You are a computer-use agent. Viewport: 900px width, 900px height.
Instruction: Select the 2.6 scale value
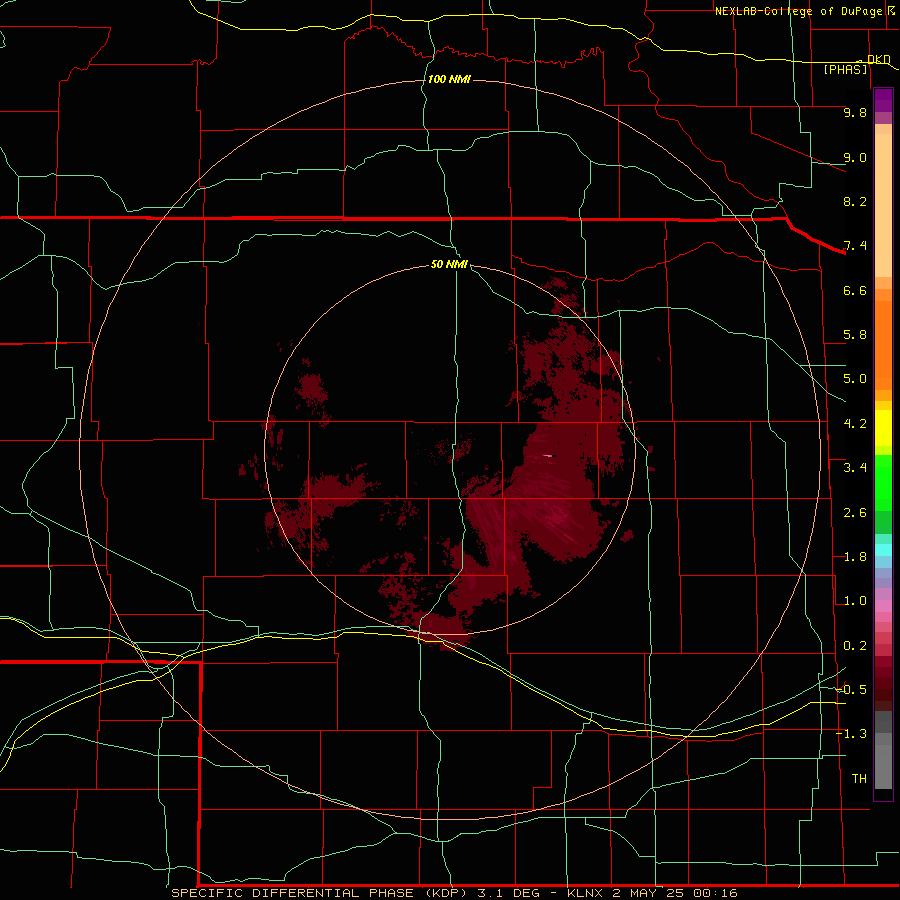855,512
